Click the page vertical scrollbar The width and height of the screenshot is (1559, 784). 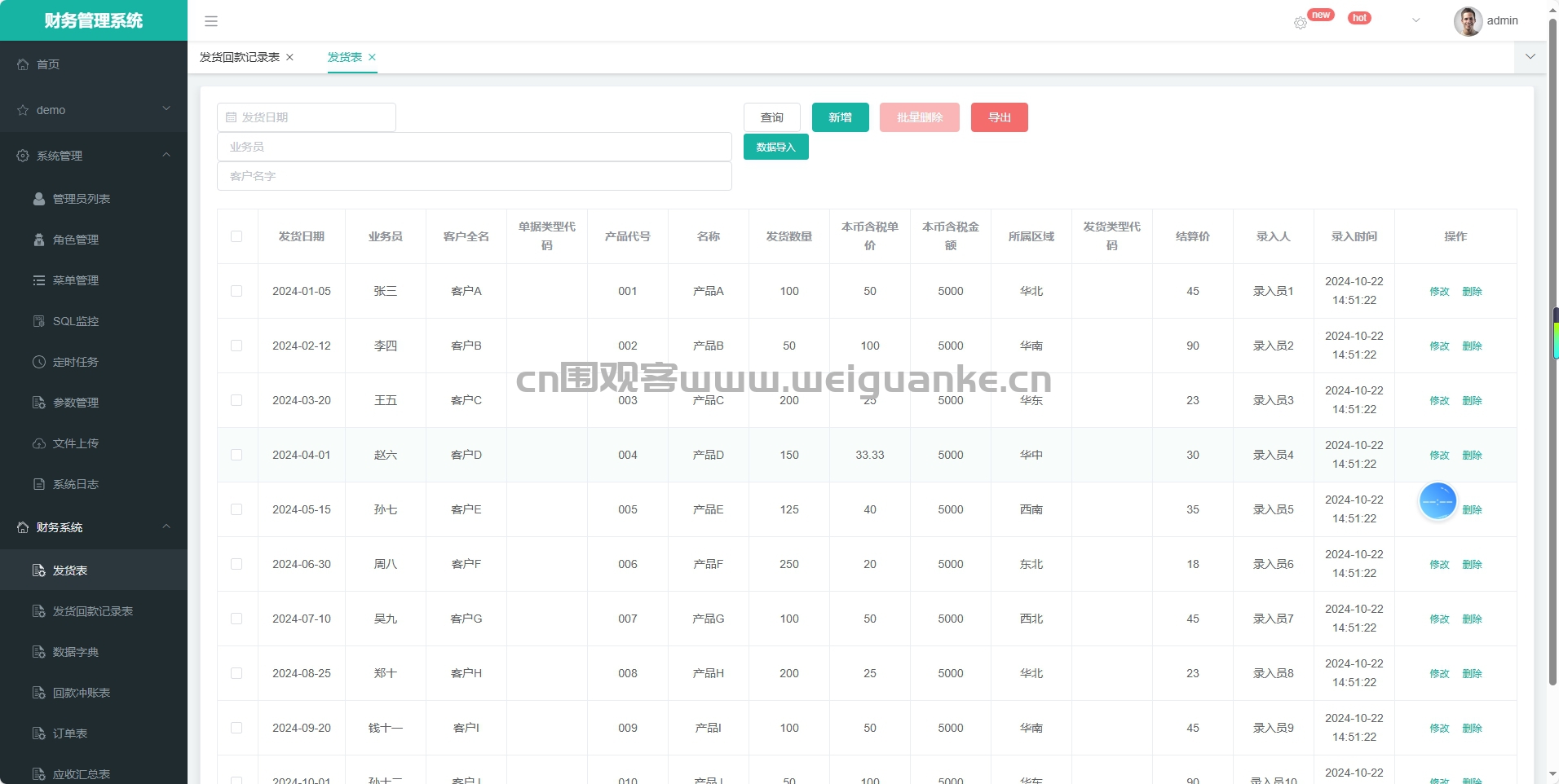(1553, 350)
